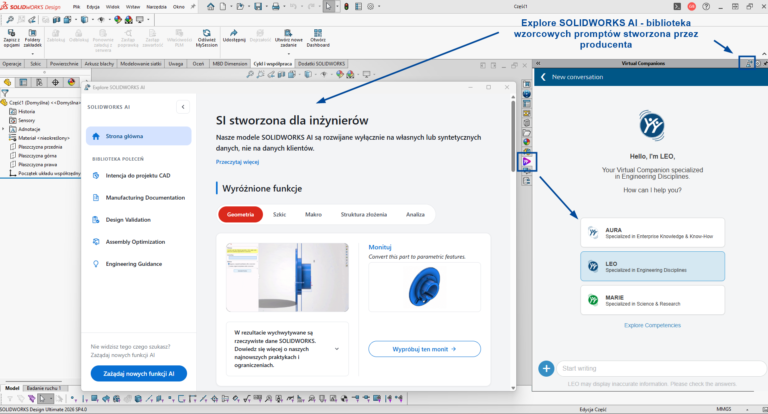
Task: Select the PropertyManager tab icon
Action: tap(23, 82)
